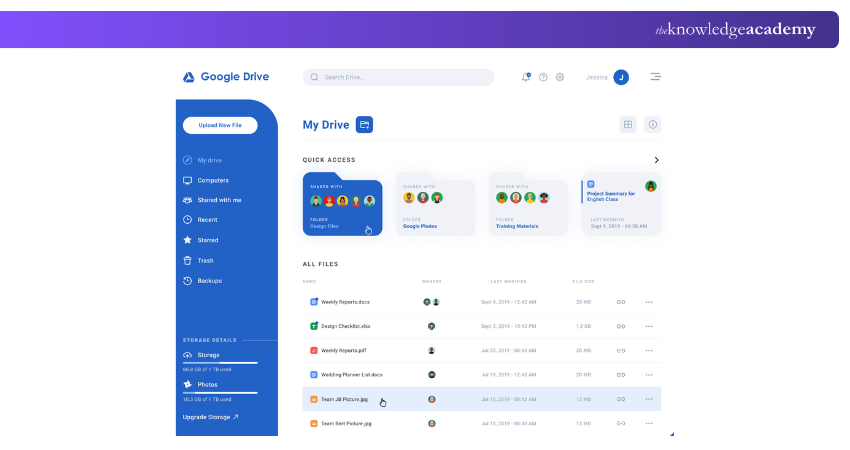Expand Quick Access with the right chevron
The width and height of the screenshot is (850, 450).
656,160
